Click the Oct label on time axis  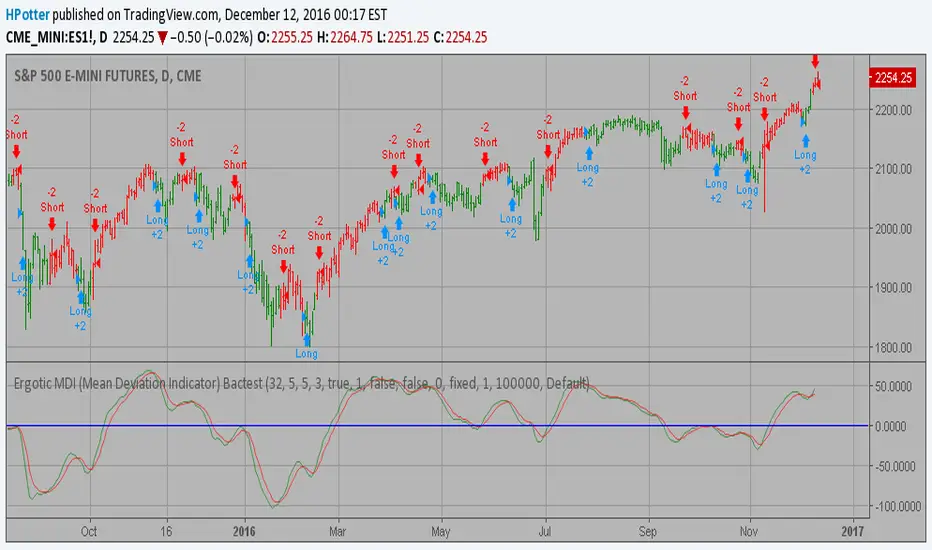point(89,531)
